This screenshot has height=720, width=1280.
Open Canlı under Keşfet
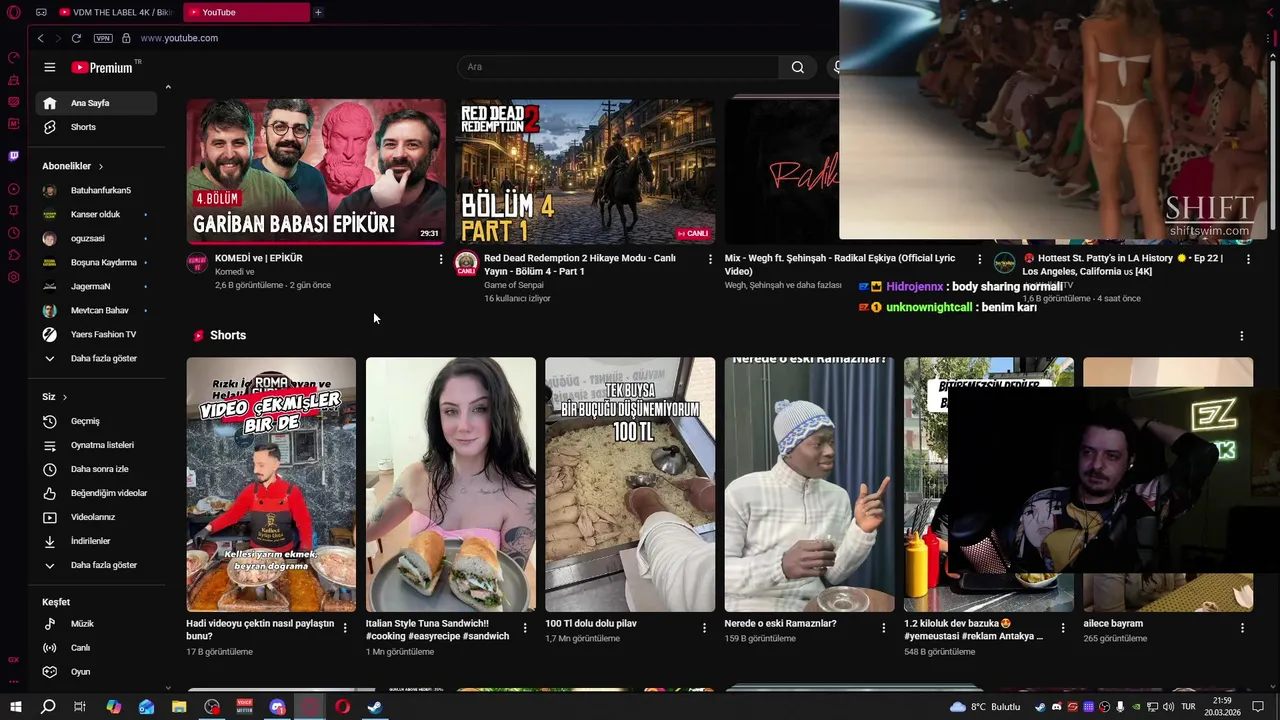tap(96, 648)
